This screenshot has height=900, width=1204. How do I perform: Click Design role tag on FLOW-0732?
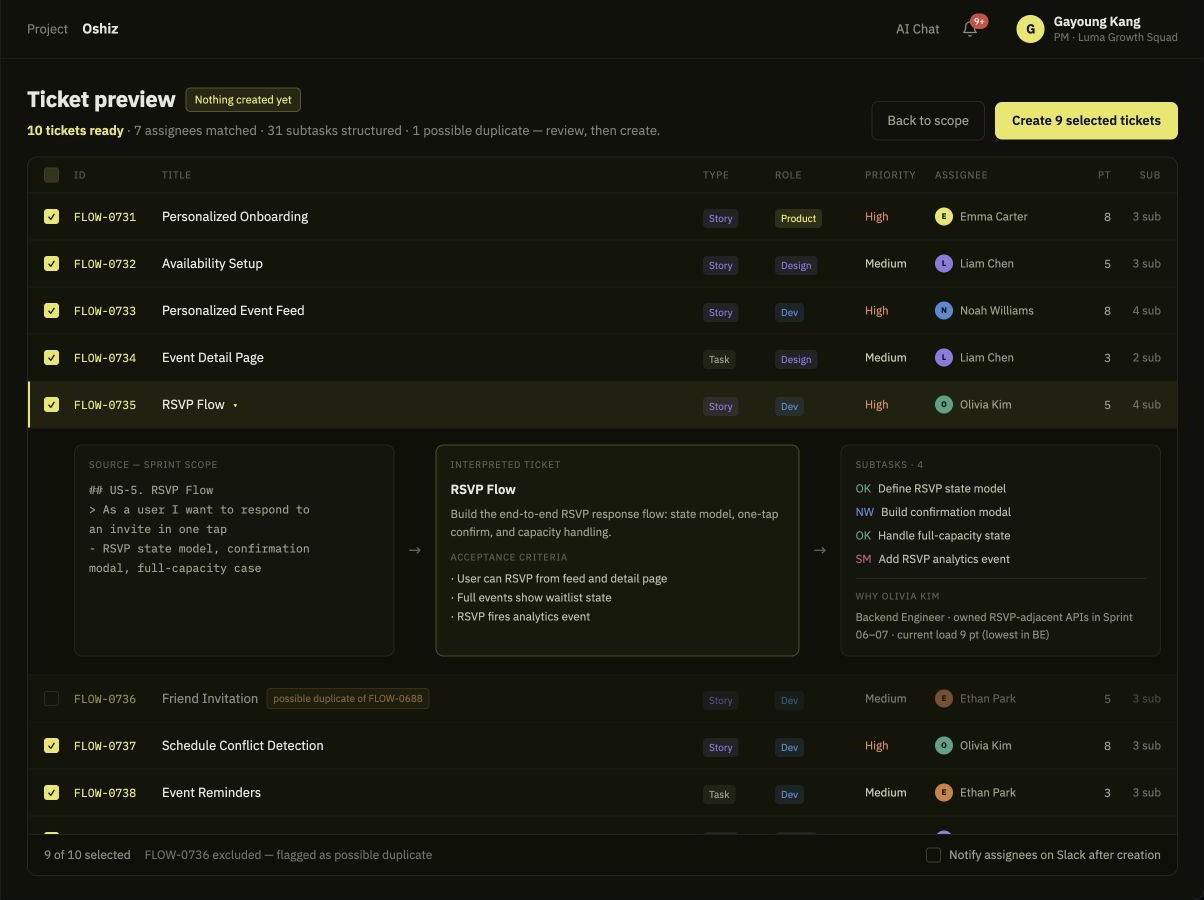(x=796, y=265)
